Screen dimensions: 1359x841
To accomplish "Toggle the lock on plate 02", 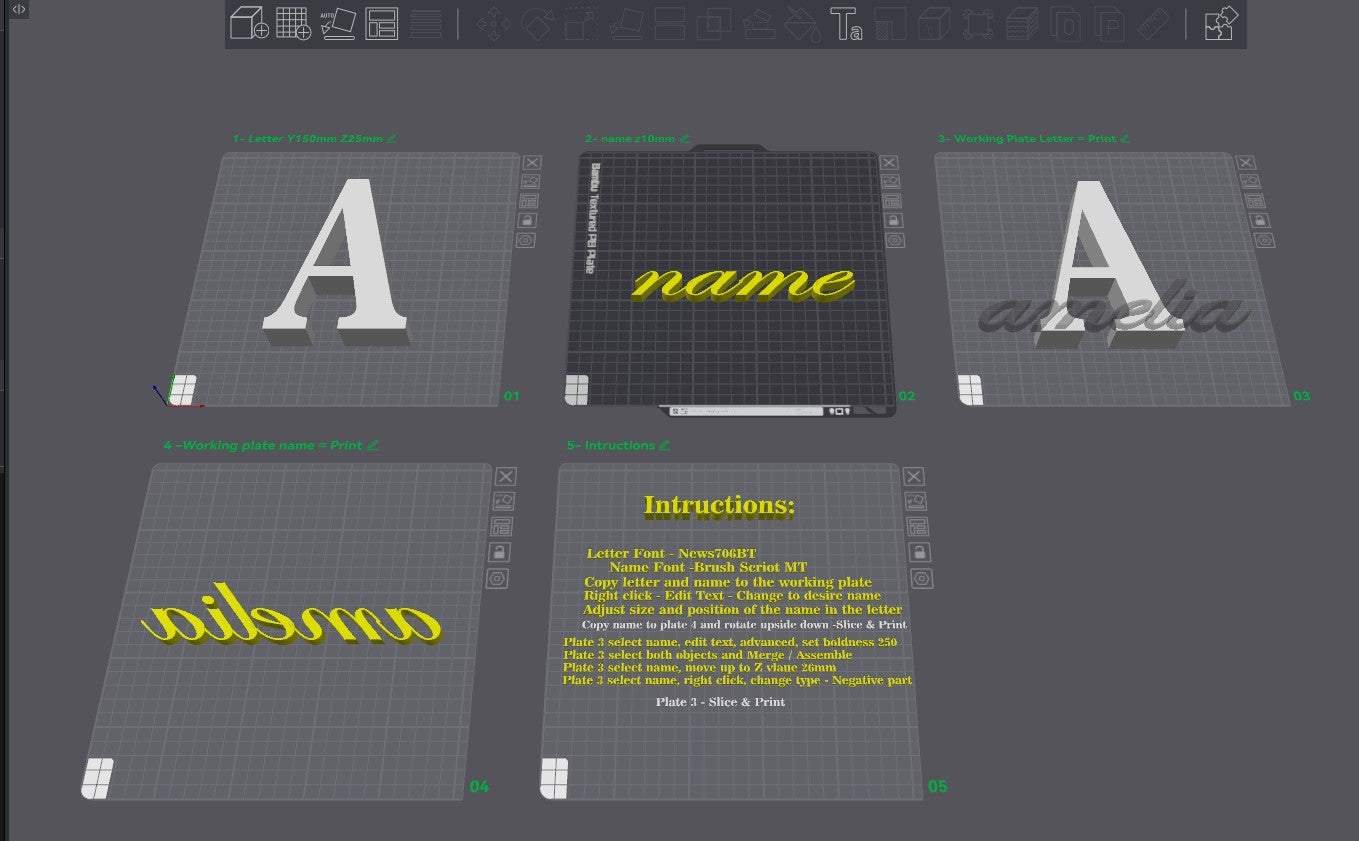I will 894,220.
